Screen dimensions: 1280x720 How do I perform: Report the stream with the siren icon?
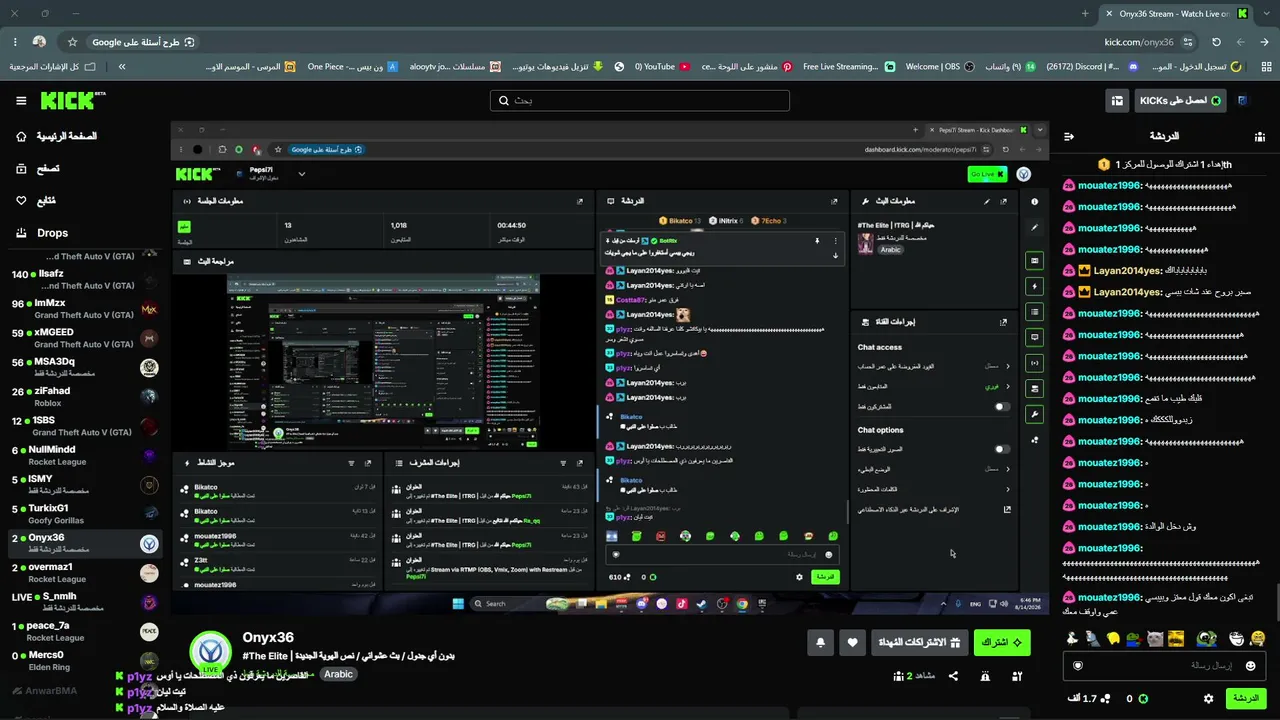click(985, 676)
